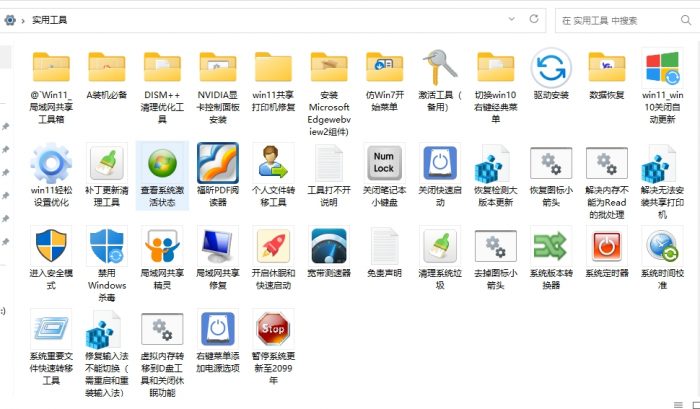Open the 仿Win7开始菜单 folder
The width and height of the screenshot is (700, 409).
[384, 67]
